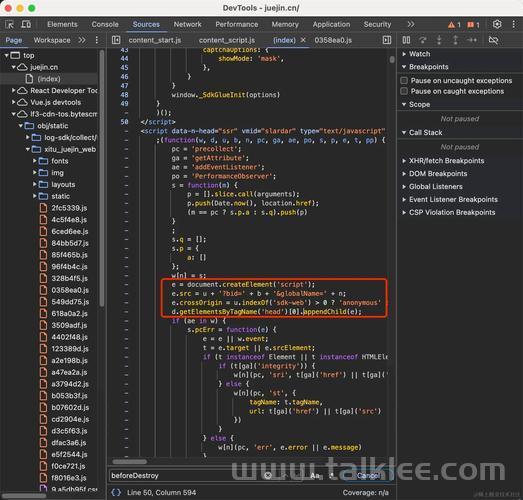Viewport: 523px width, 500px height.
Task: Click the Step over debugger icon
Action: 423,40
